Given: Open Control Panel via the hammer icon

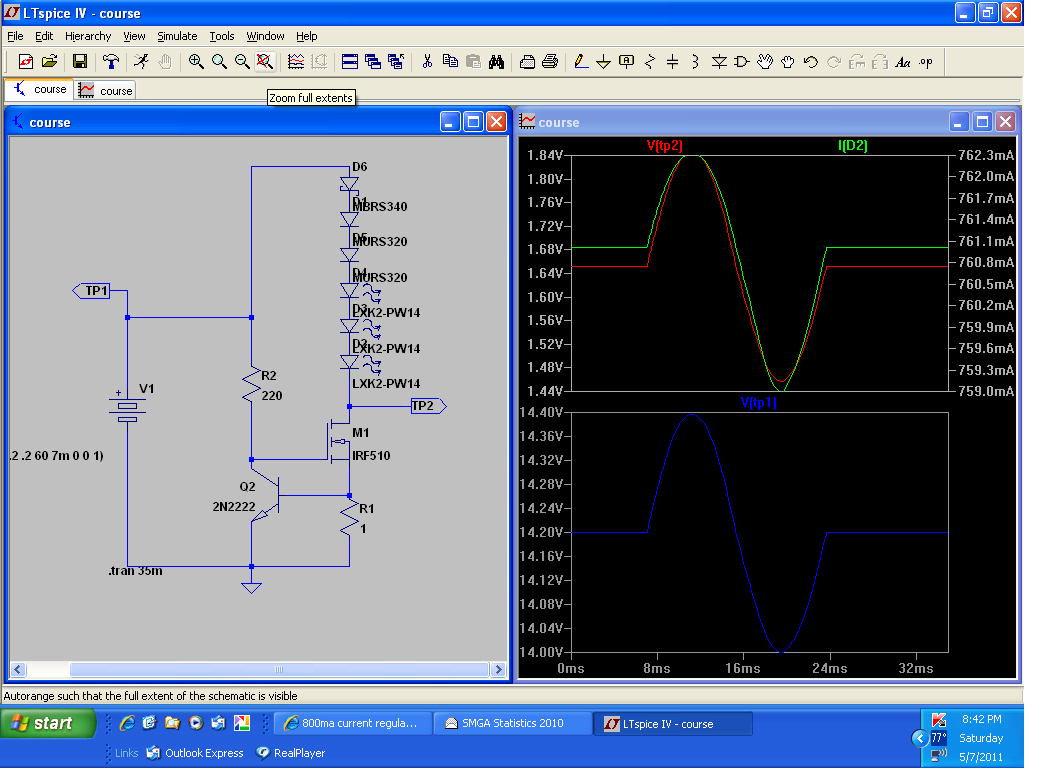Looking at the screenshot, I should pos(111,62).
